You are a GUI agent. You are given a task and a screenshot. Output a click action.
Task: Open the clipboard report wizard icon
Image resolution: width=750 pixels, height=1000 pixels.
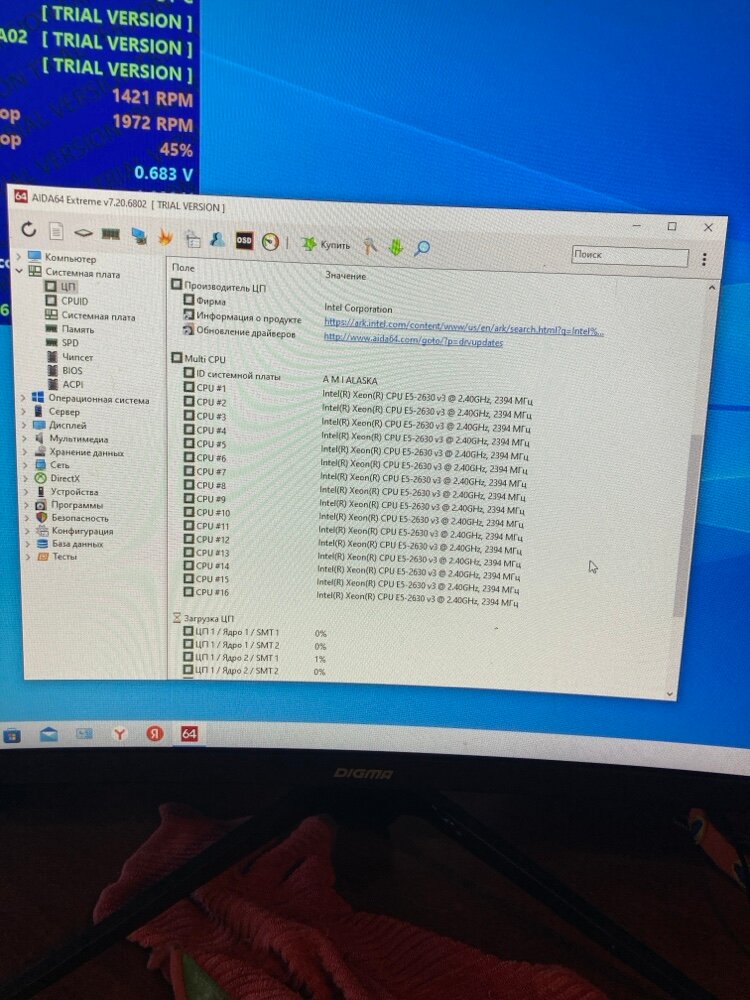click(193, 239)
